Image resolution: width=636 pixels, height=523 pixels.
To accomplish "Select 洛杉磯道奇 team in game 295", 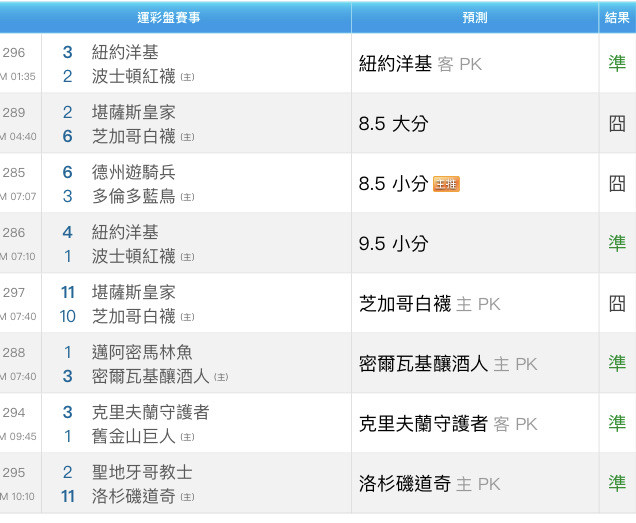I will point(133,497).
